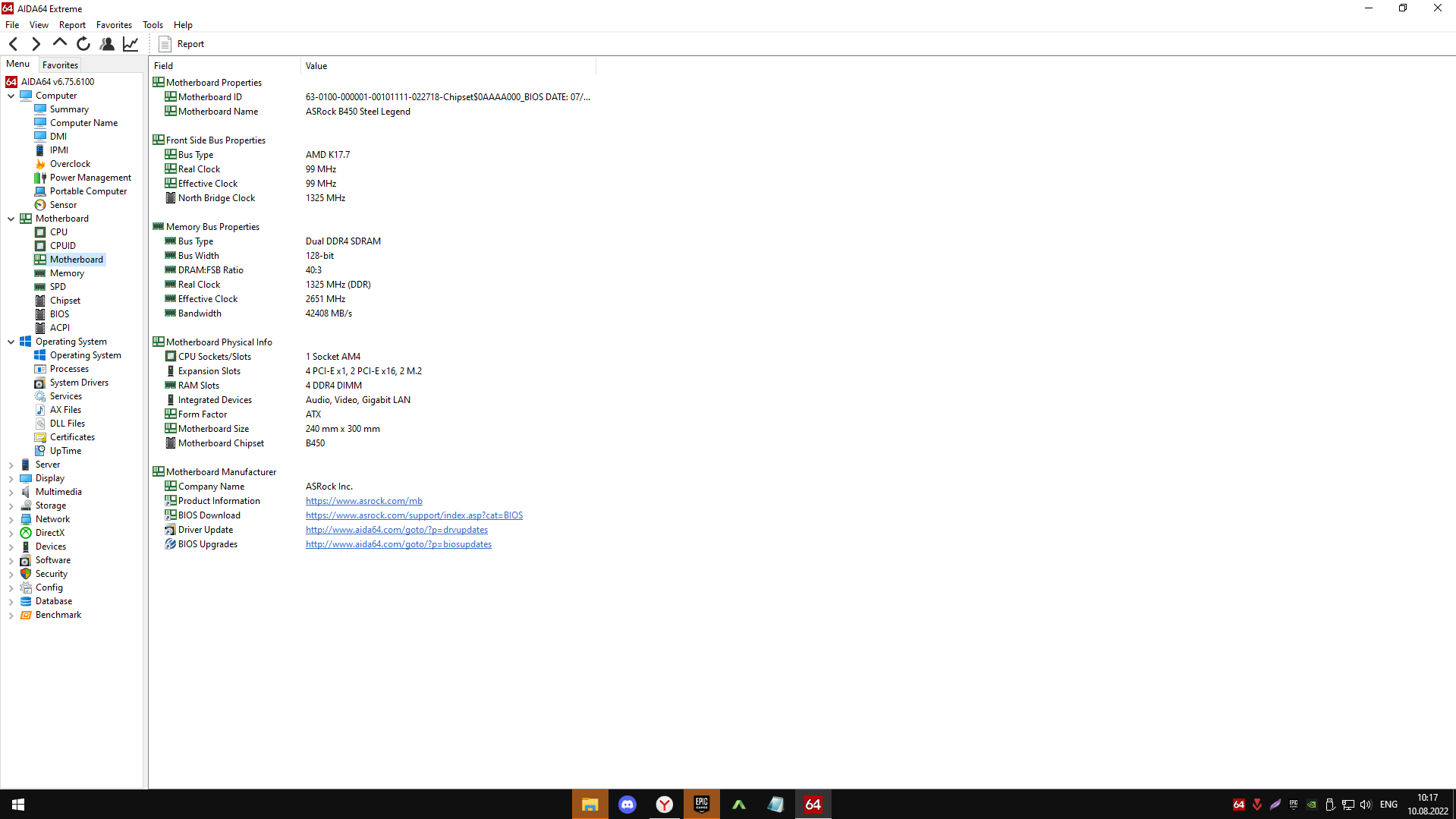Open the View menu
This screenshot has width=1456, height=819.
[x=39, y=25]
